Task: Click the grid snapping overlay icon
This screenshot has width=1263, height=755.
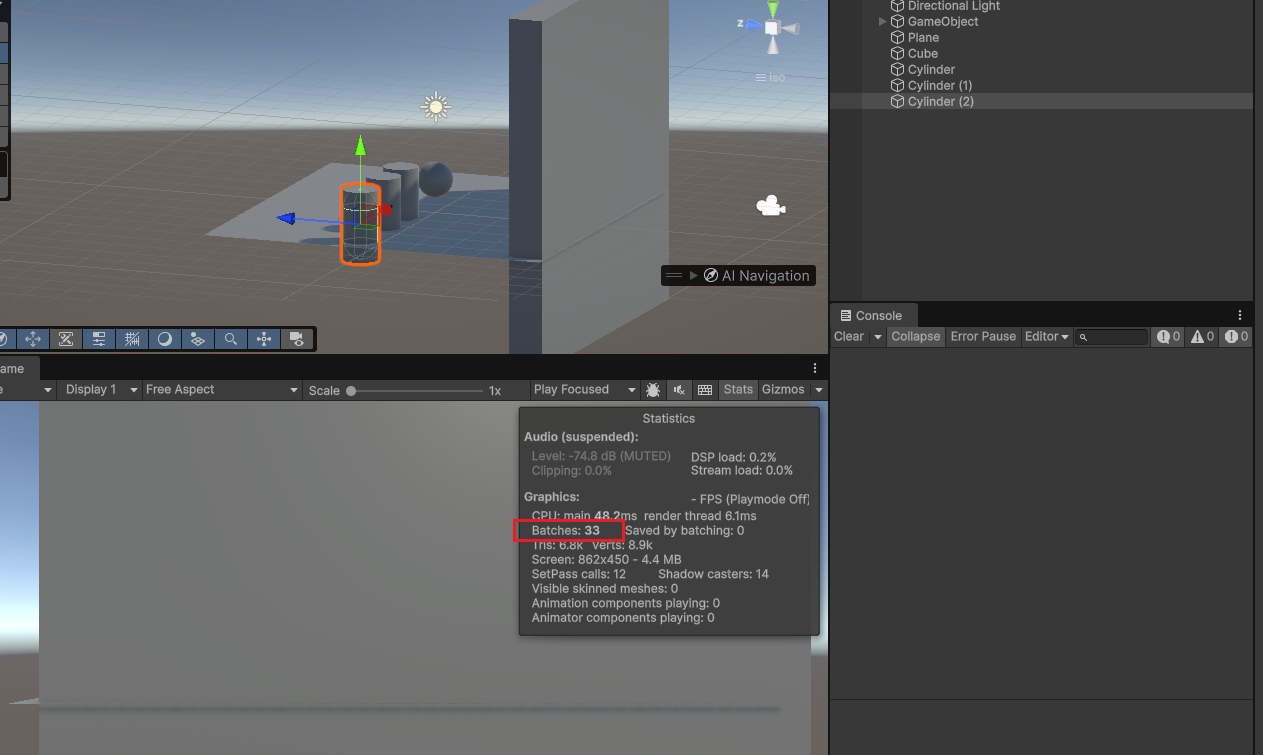Action: (x=132, y=339)
